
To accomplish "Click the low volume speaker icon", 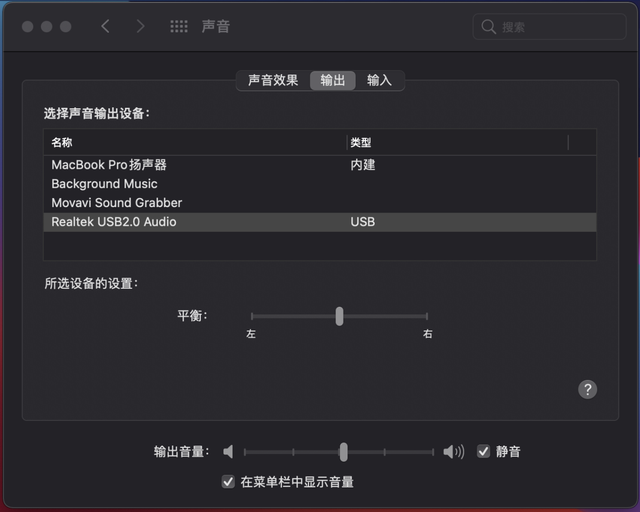I will [x=228, y=452].
